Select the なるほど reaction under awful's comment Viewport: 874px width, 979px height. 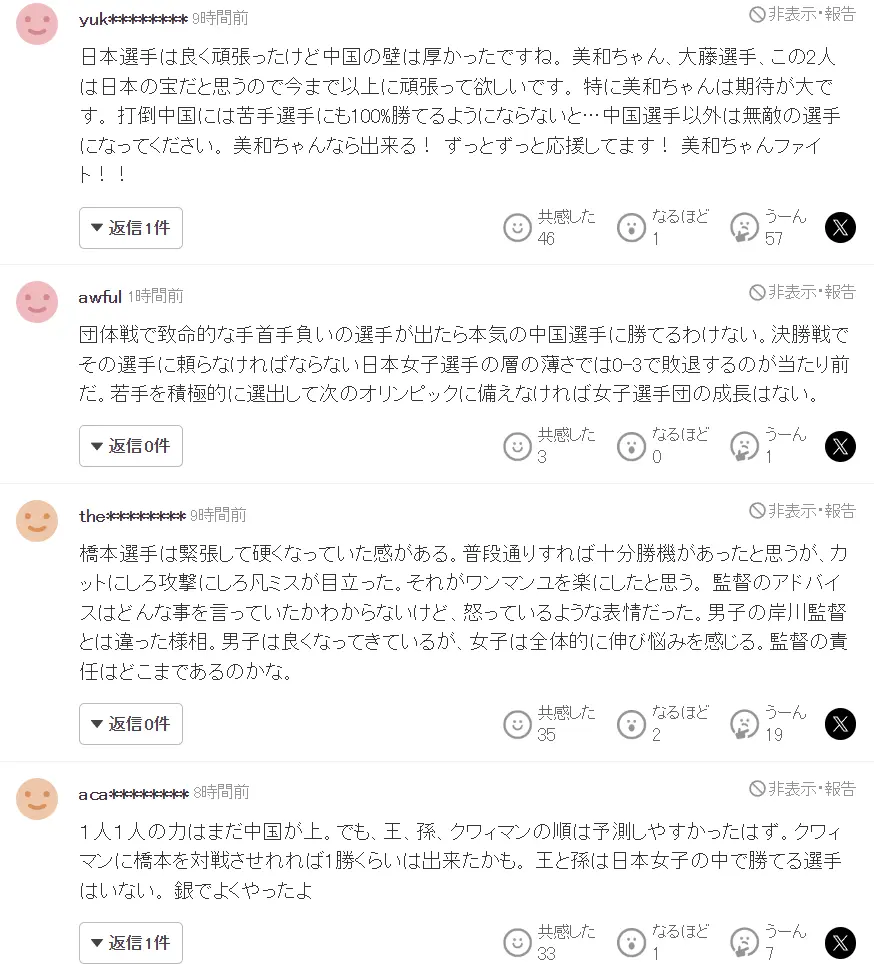(631, 446)
